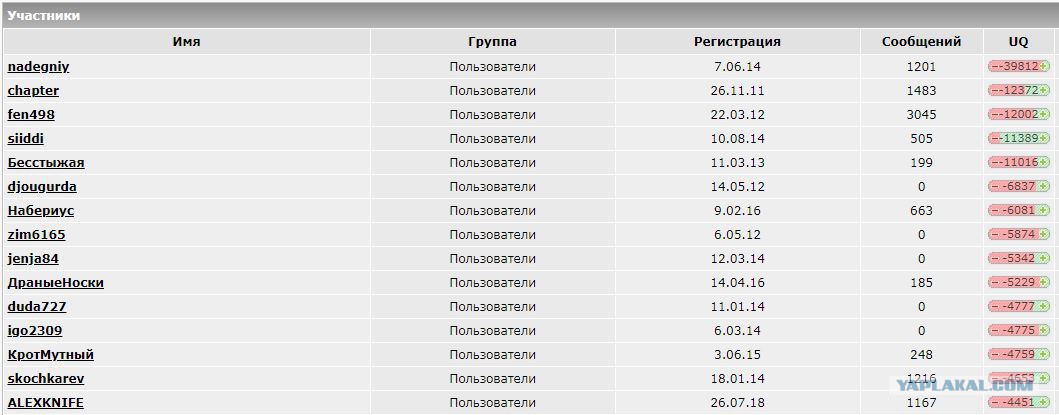
Task: Upvote fen498 with the green plus
Action: point(1044,115)
